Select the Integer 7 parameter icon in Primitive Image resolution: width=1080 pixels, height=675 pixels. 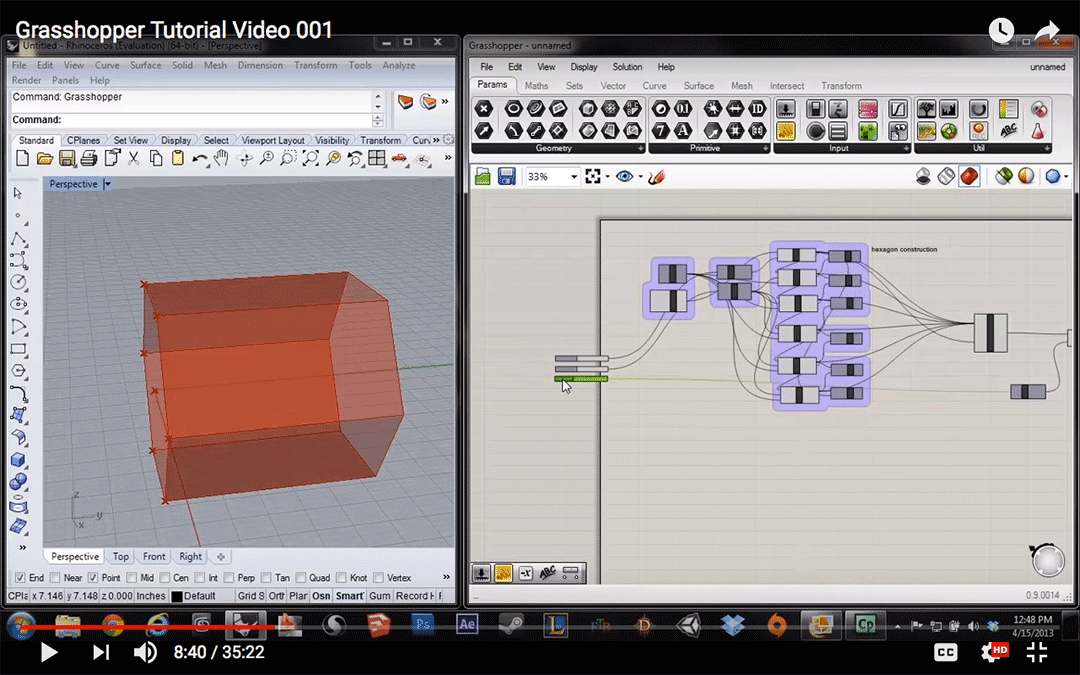pyautogui.click(x=661, y=130)
